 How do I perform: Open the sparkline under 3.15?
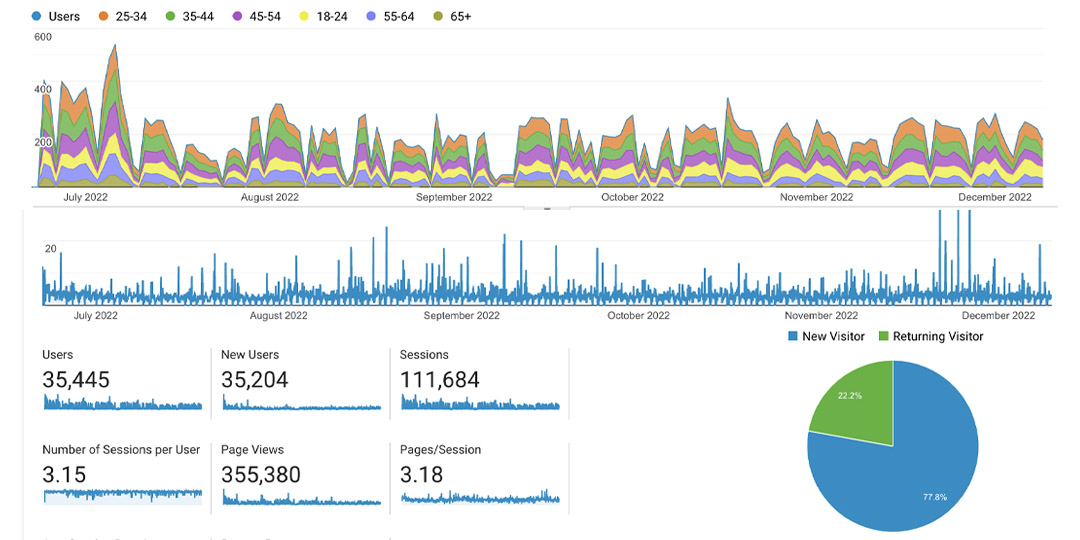(x=123, y=497)
